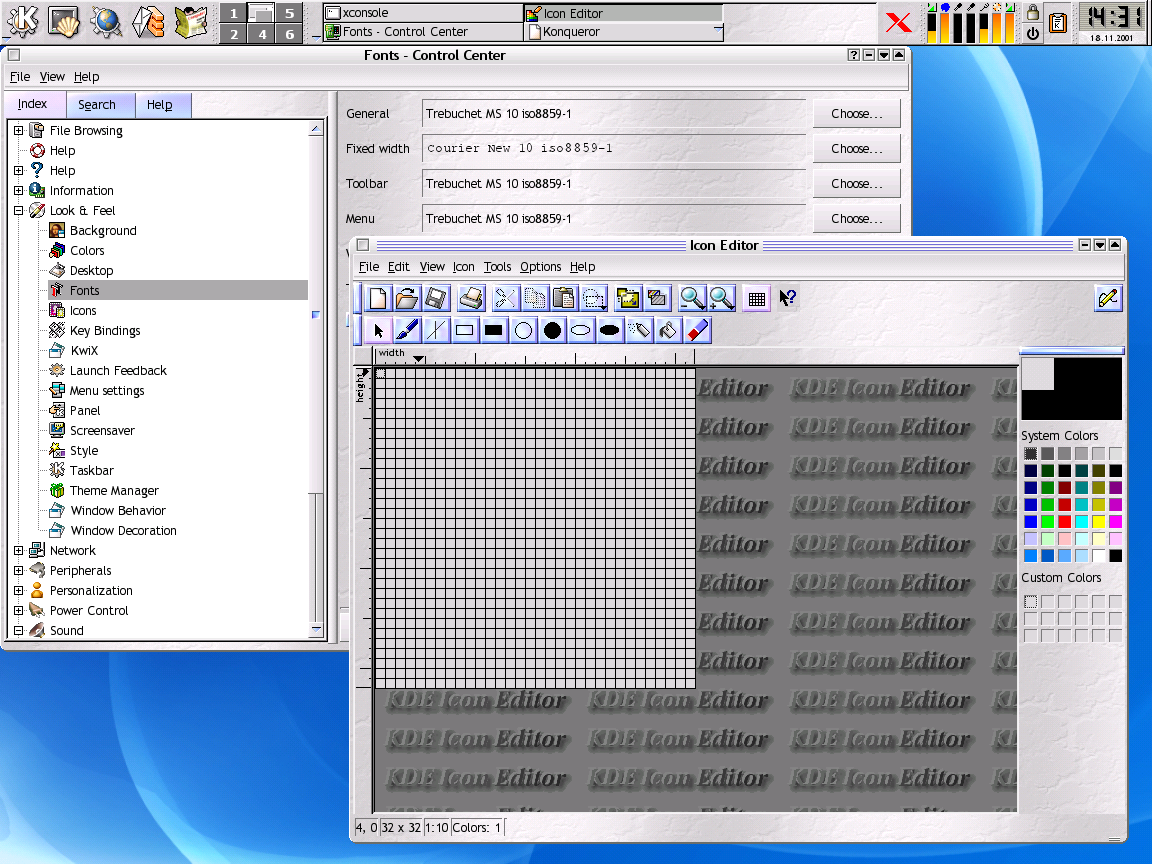Screen dimensions: 1152x864
Task: Click Choose button for Fixed width font
Action: 857,148
